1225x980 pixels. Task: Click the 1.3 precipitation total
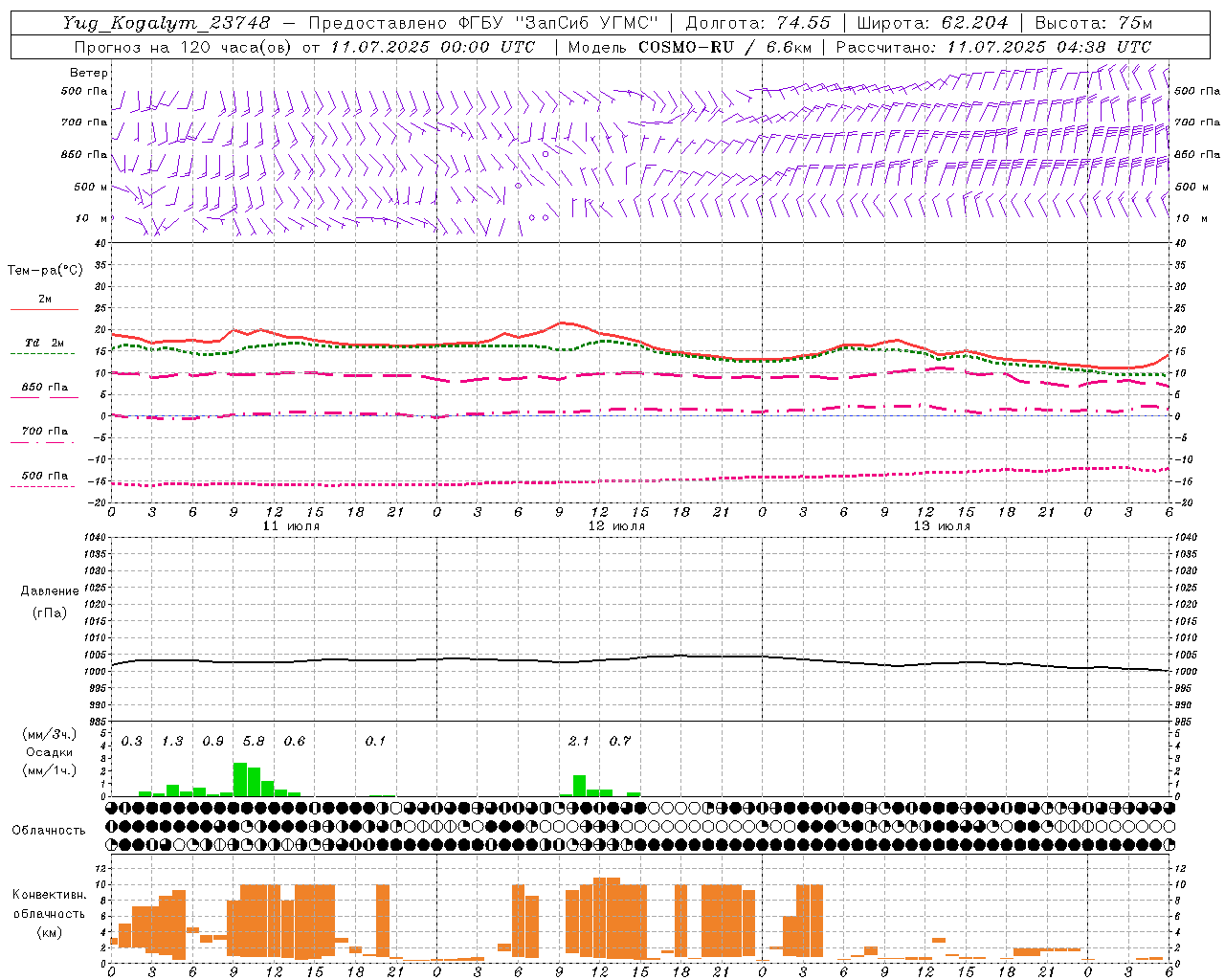[x=172, y=742]
